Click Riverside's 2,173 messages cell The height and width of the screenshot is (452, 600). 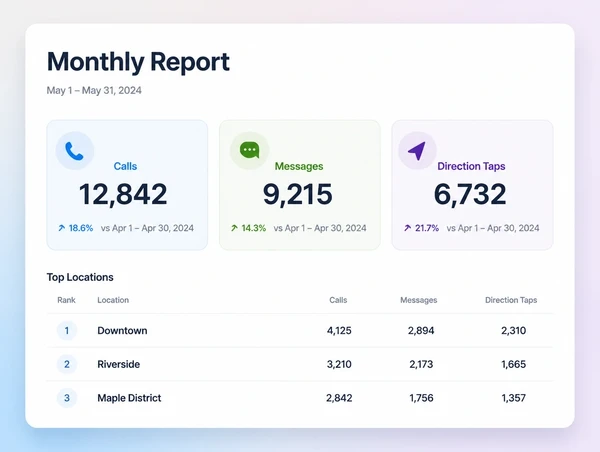[x=421, y=364]
